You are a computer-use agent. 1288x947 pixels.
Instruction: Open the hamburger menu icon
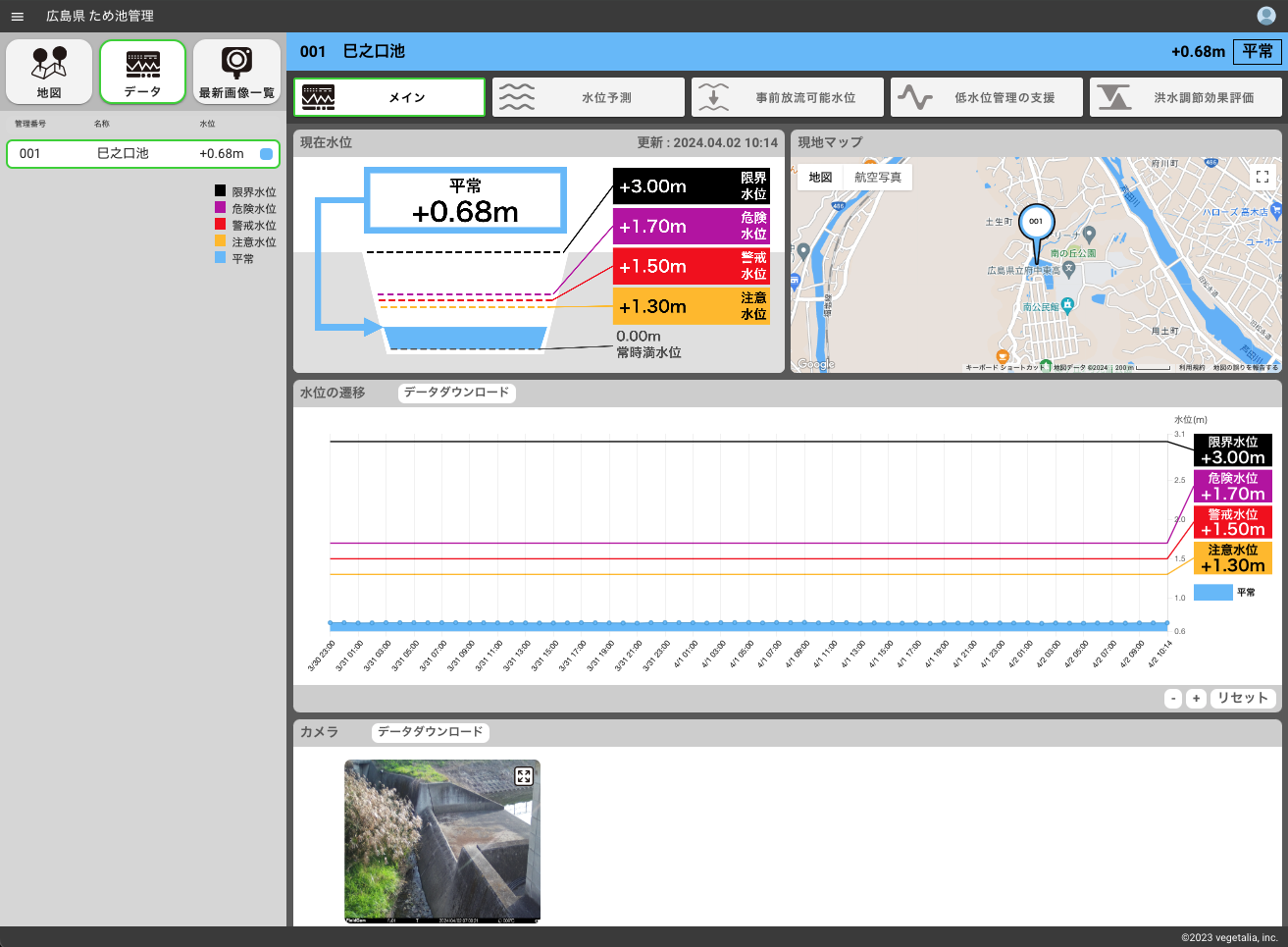tap(18, 16)
